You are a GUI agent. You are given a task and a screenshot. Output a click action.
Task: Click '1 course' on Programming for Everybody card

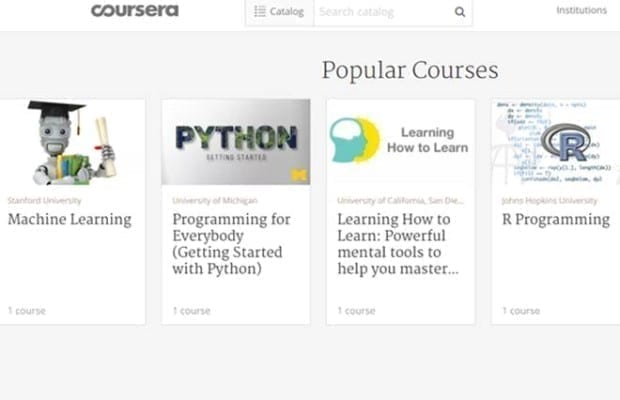click(x=191, y=311)
